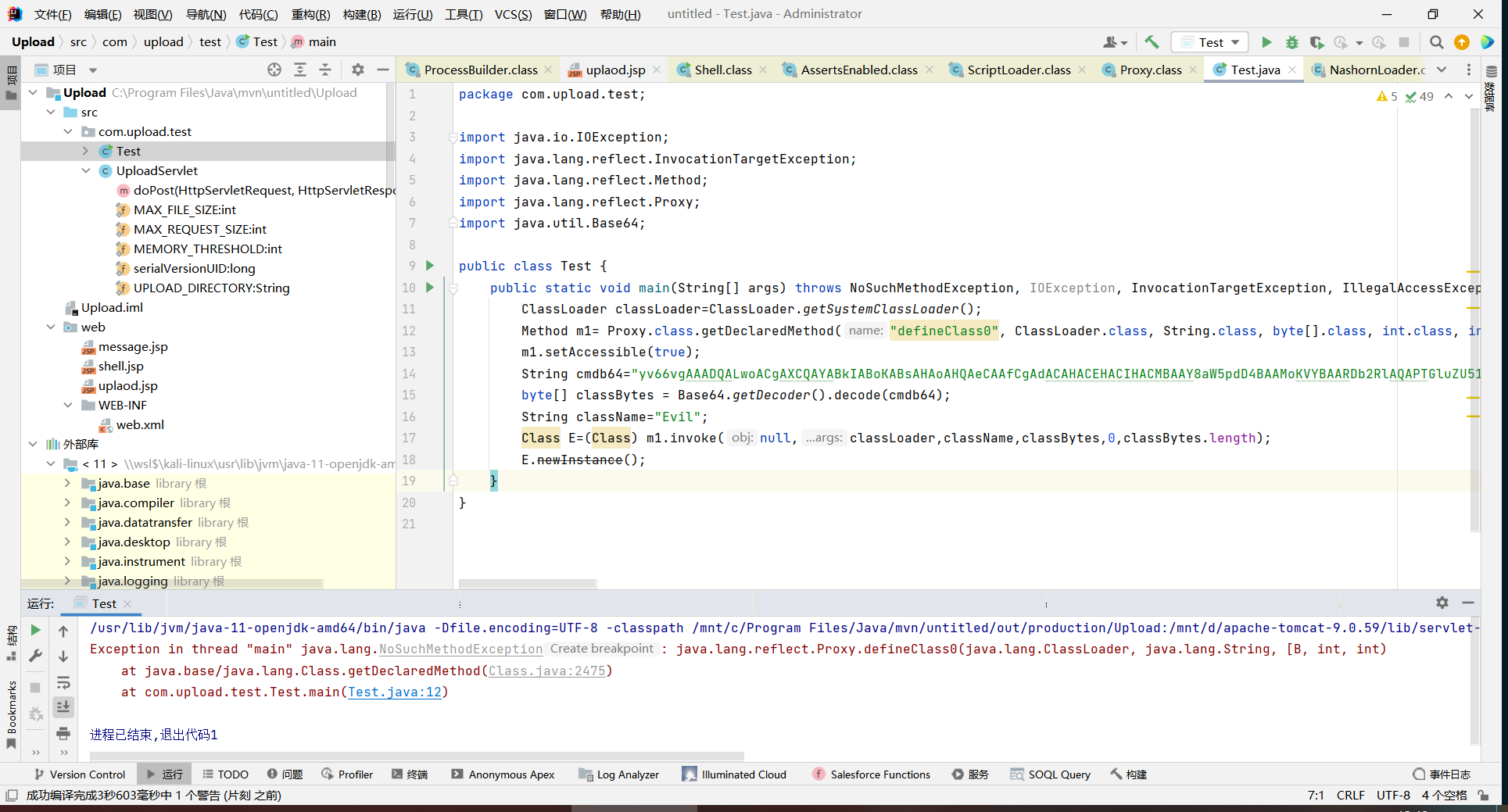
Task: Open Anonymous Apex tool window
Action: [x=503, y=774]
